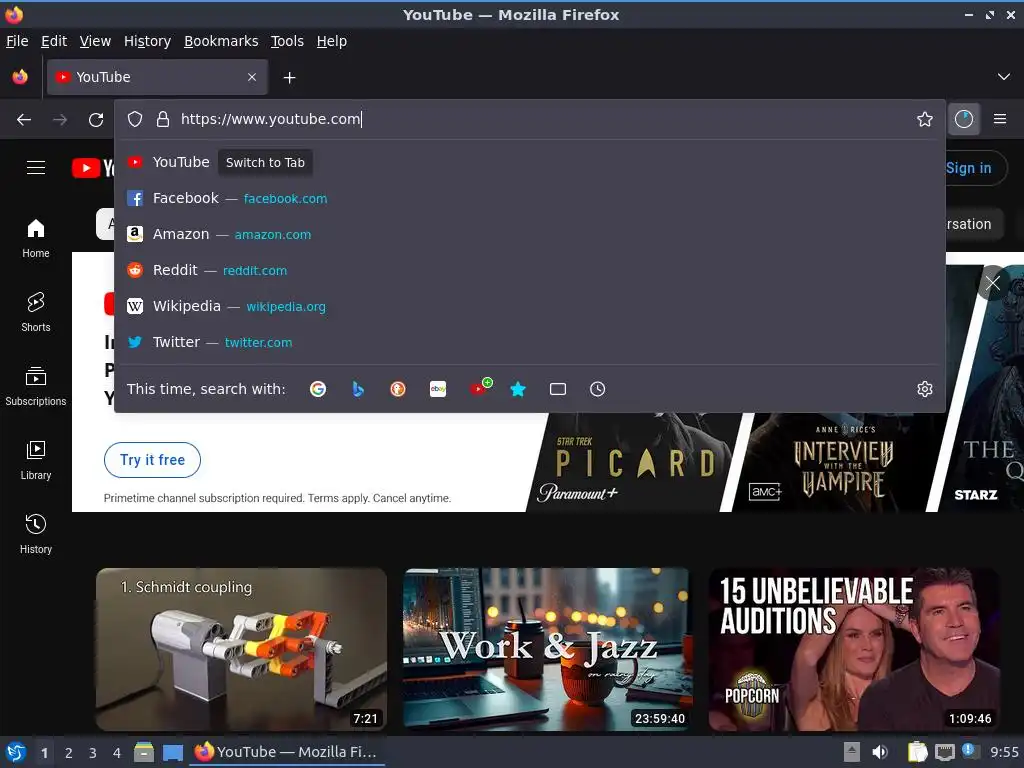Select YouTube Switch to Tab suggestion
Screen dimensions: 1024x768
[x=530, y=163]
